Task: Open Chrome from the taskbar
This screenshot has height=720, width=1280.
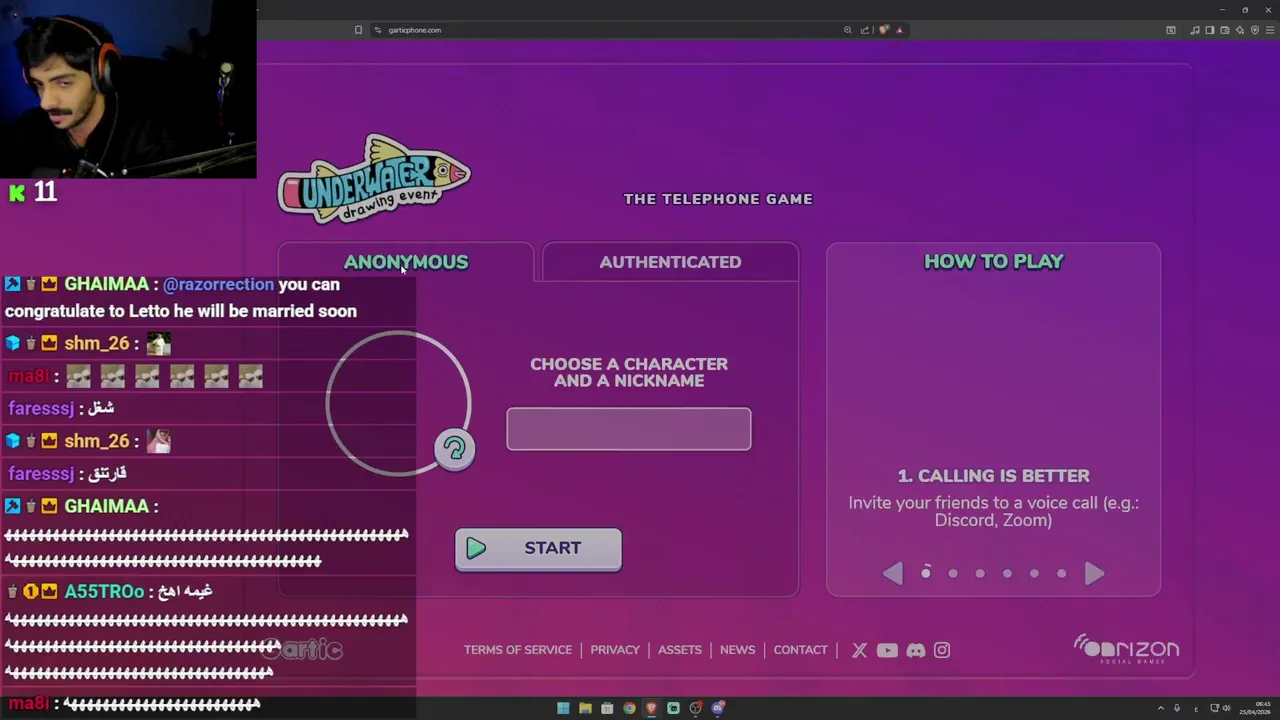Action: [629, 708]
